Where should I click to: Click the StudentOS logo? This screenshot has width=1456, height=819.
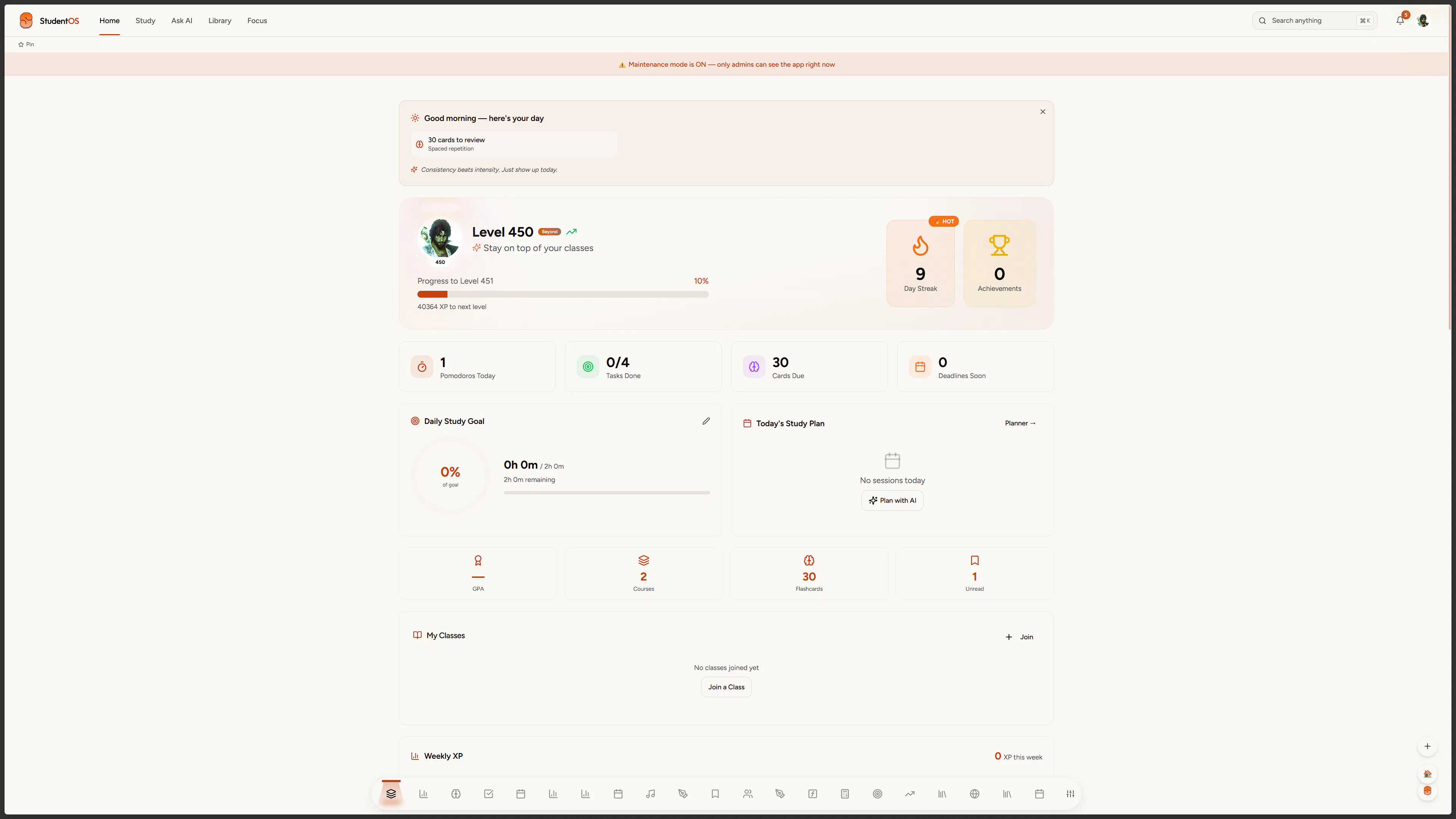point(49,20)
